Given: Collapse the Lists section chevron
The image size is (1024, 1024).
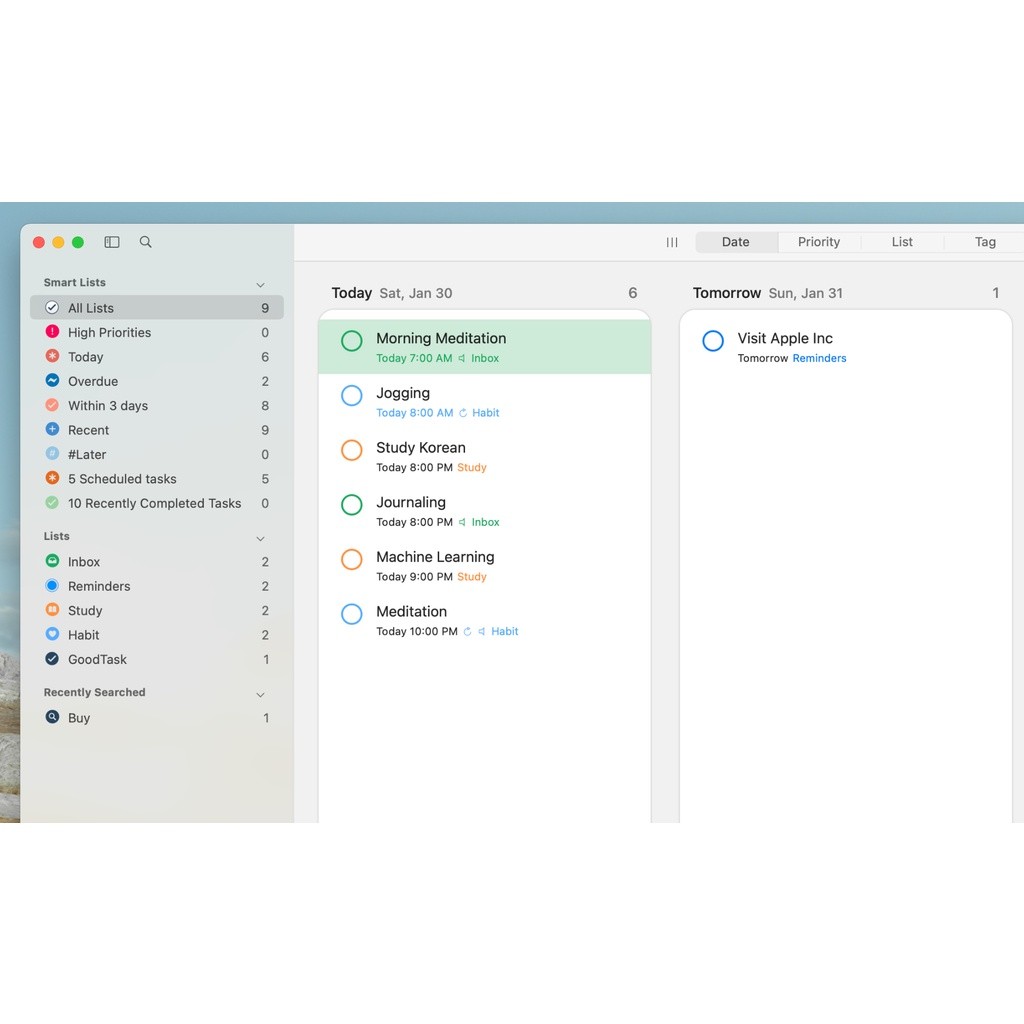Looking at the screenshot, I should (261, 538).
